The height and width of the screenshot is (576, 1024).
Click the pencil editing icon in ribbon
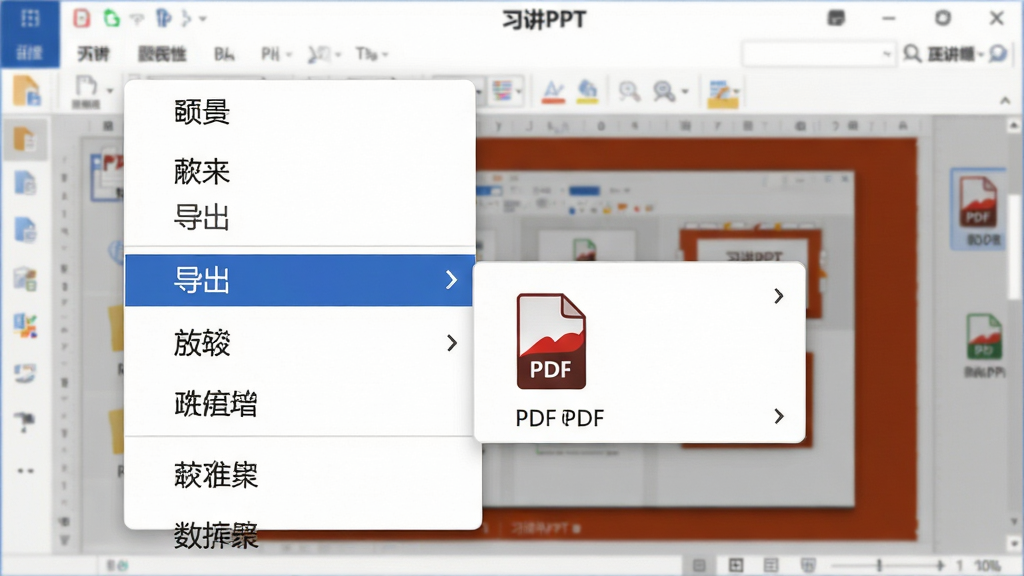(x=722, y=93)
